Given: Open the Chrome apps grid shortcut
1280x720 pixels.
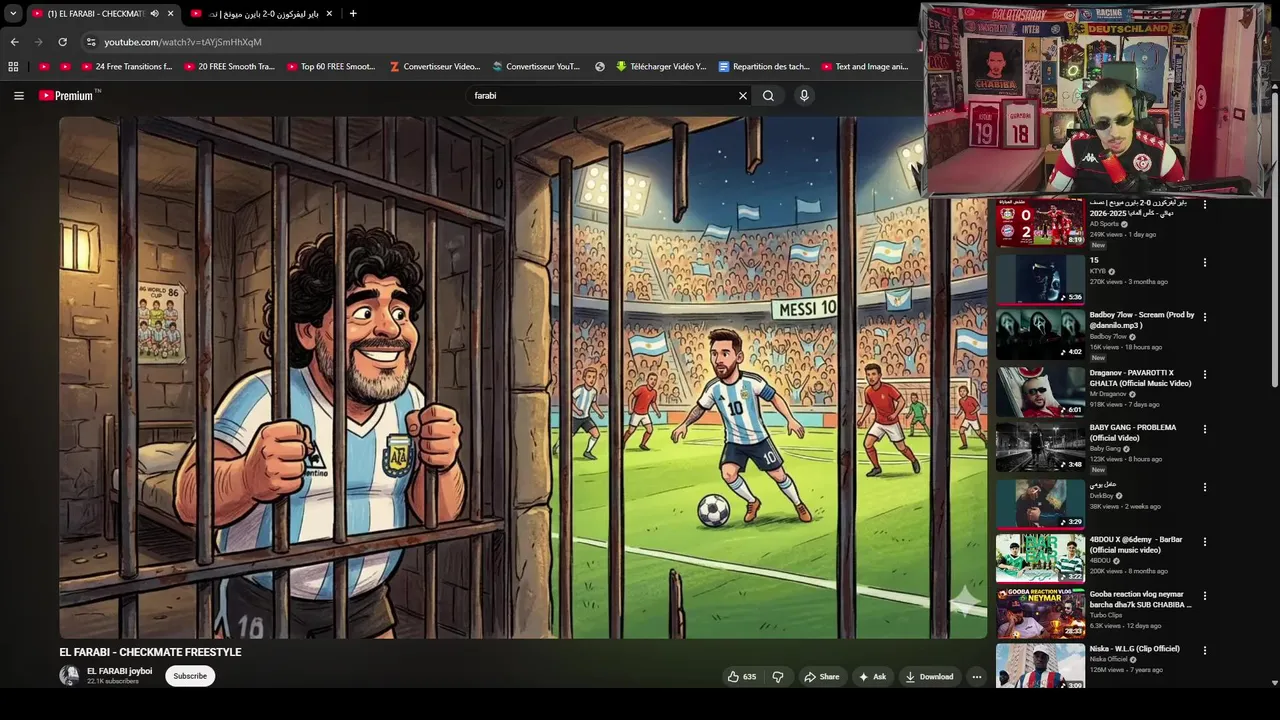Looking at the screenshot, I should pos(13,67).
